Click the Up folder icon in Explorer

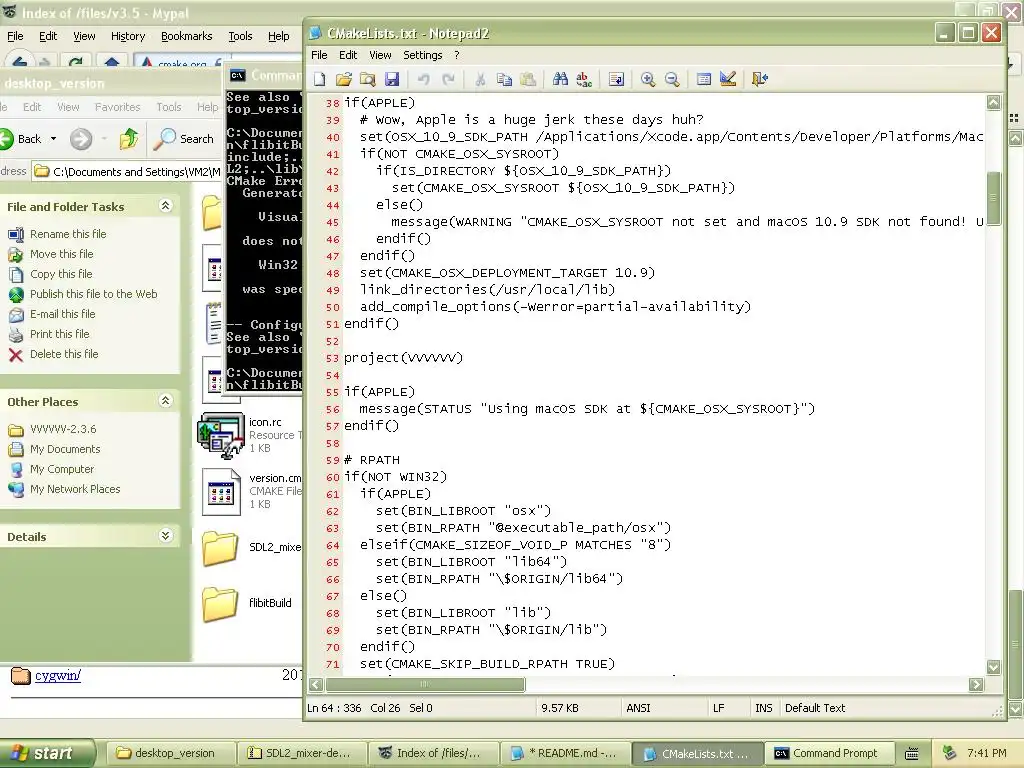click(x=129, y=138)
